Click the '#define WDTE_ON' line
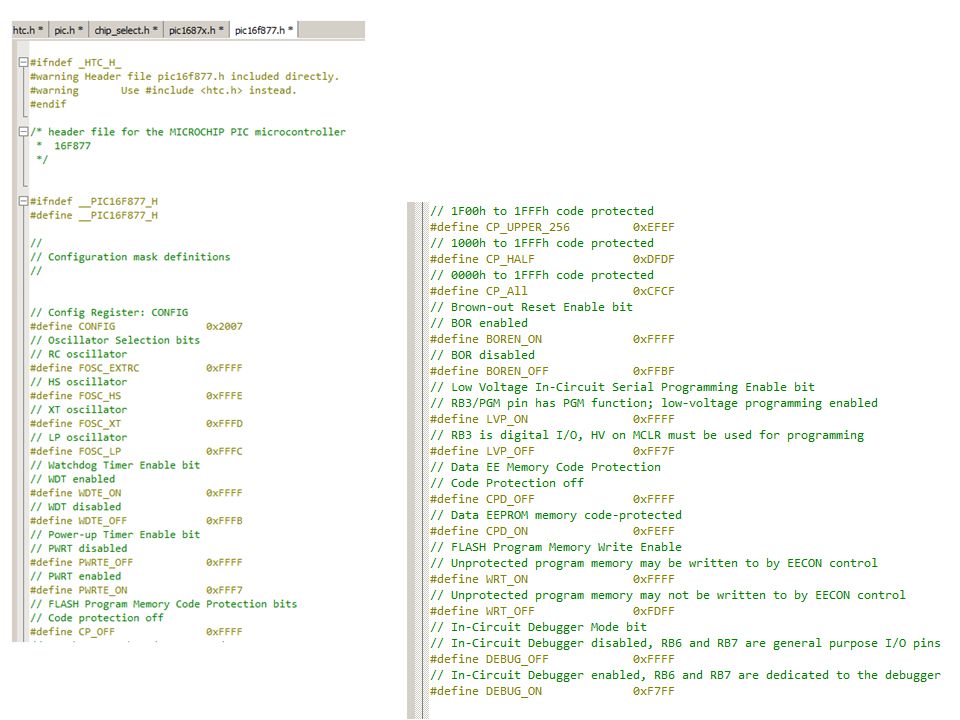 tap(136, 493)
